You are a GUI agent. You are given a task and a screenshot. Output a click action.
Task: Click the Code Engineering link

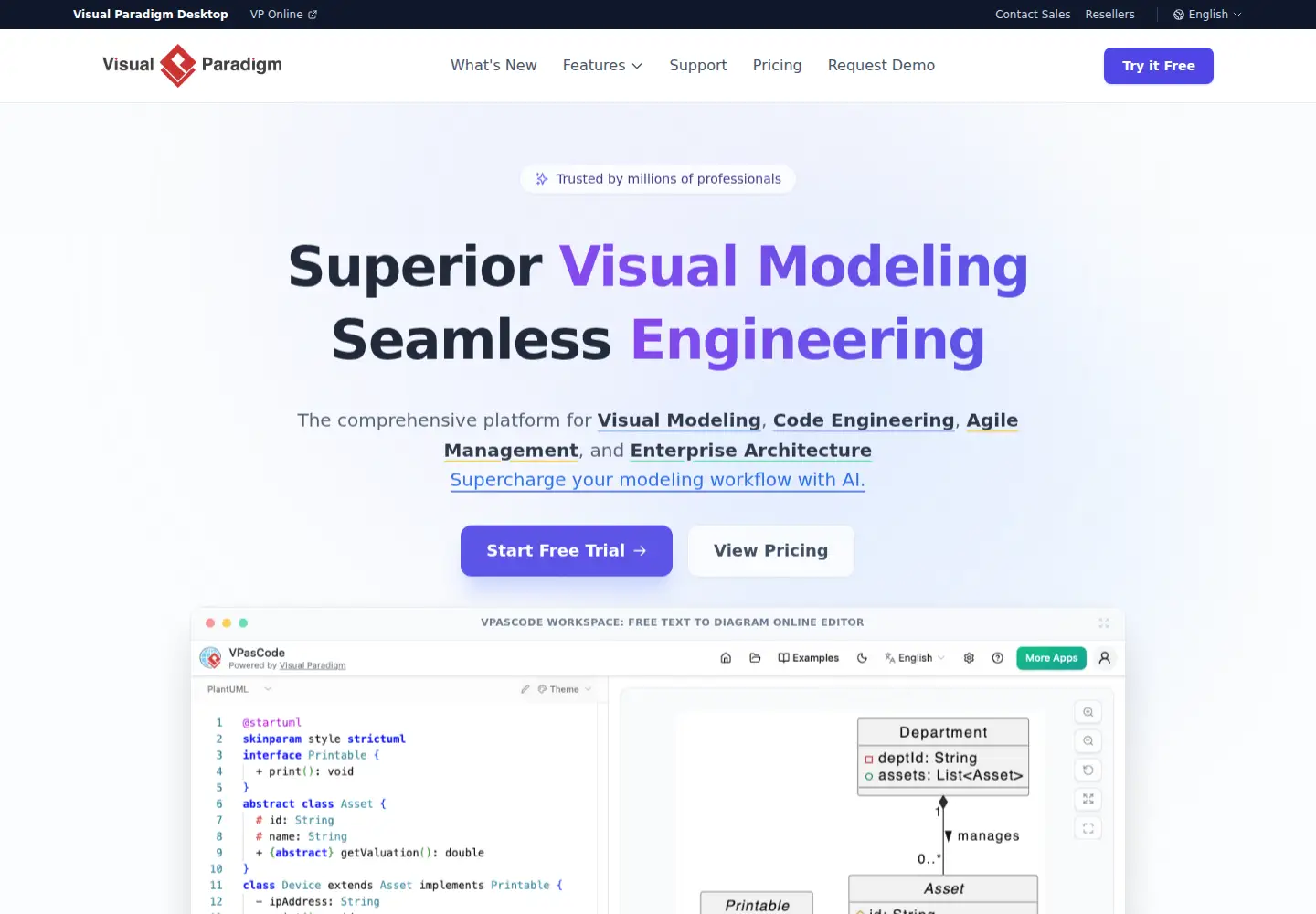(864, 420)
